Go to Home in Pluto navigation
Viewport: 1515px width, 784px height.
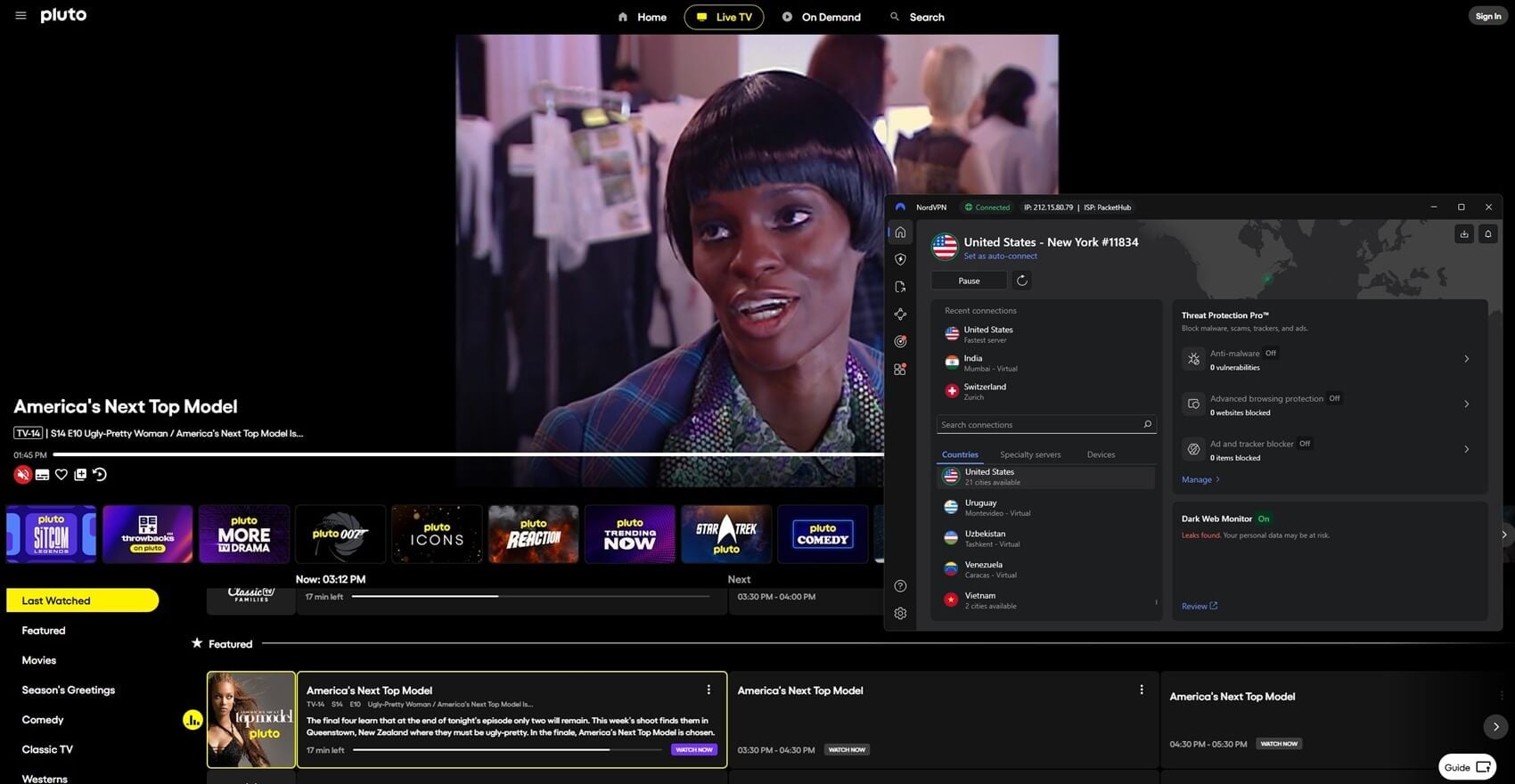(x=643, y=17)
